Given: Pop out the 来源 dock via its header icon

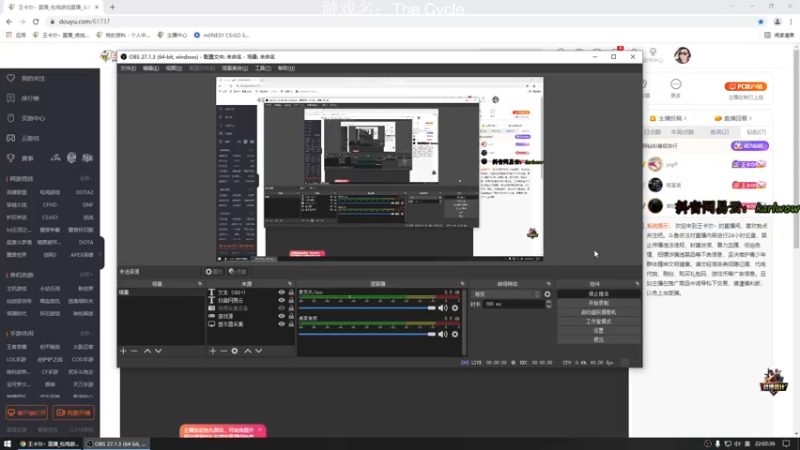Looking at the screenshot, I should coord(290,284).
